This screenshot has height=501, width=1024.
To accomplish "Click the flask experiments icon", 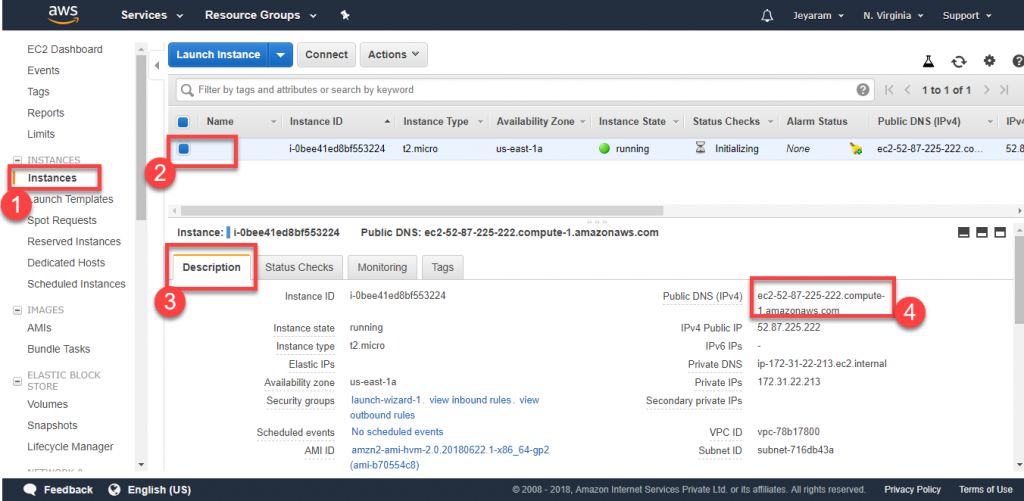I will point(928,61).
